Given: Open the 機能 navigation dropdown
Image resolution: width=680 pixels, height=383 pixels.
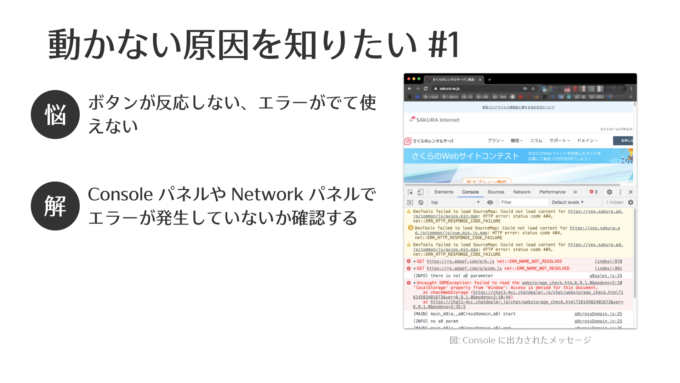Looking at the screenshot, I should [x=517, y=141].
